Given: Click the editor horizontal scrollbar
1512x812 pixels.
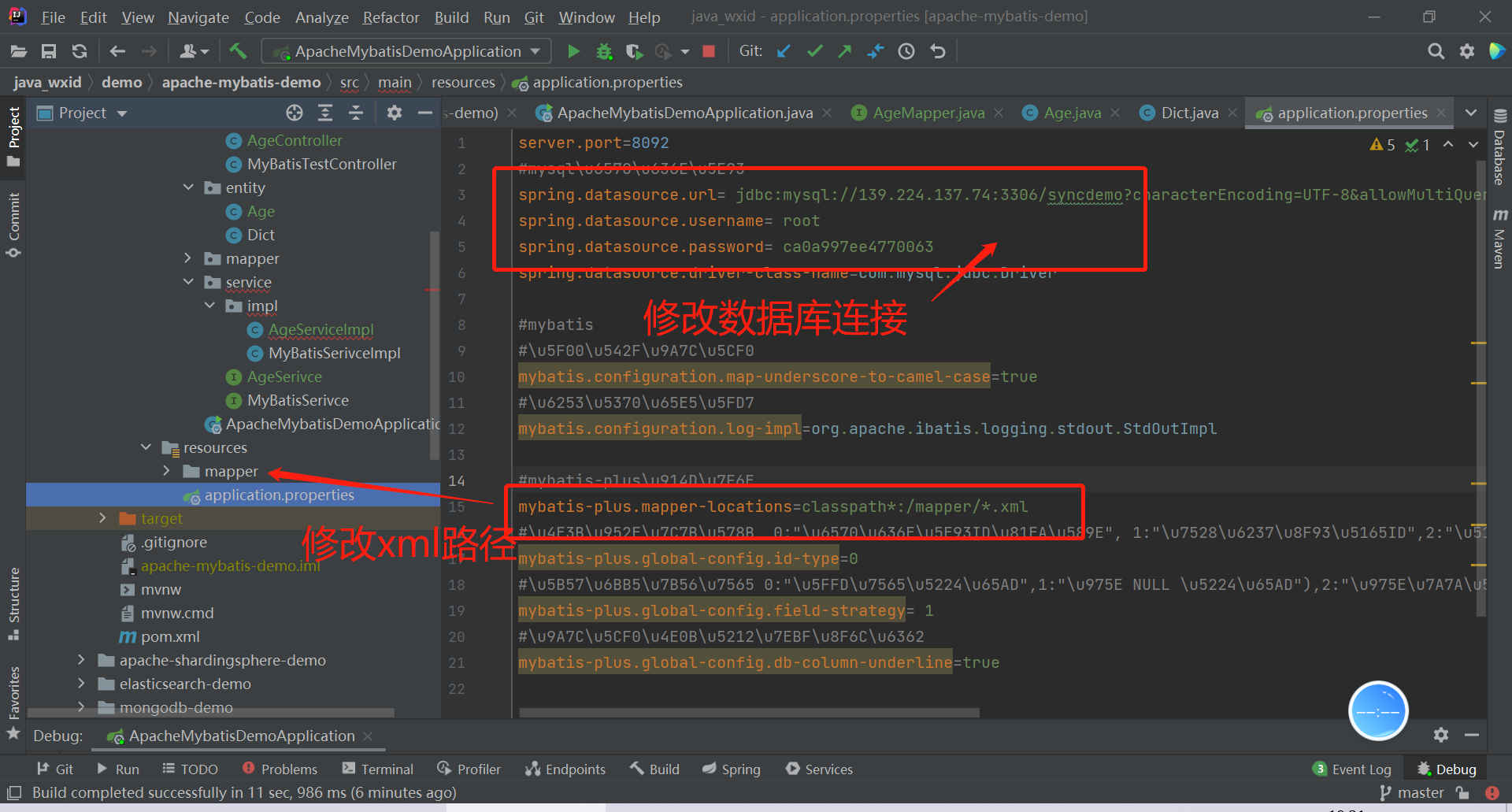Looking at the screenshot, I should coord(749,712).
